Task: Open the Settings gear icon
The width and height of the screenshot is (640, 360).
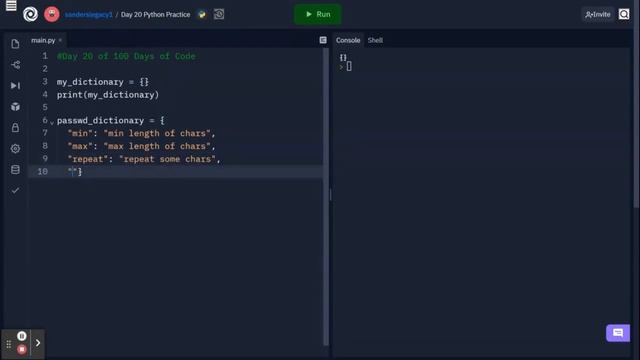Action: [x=16, y=149]
